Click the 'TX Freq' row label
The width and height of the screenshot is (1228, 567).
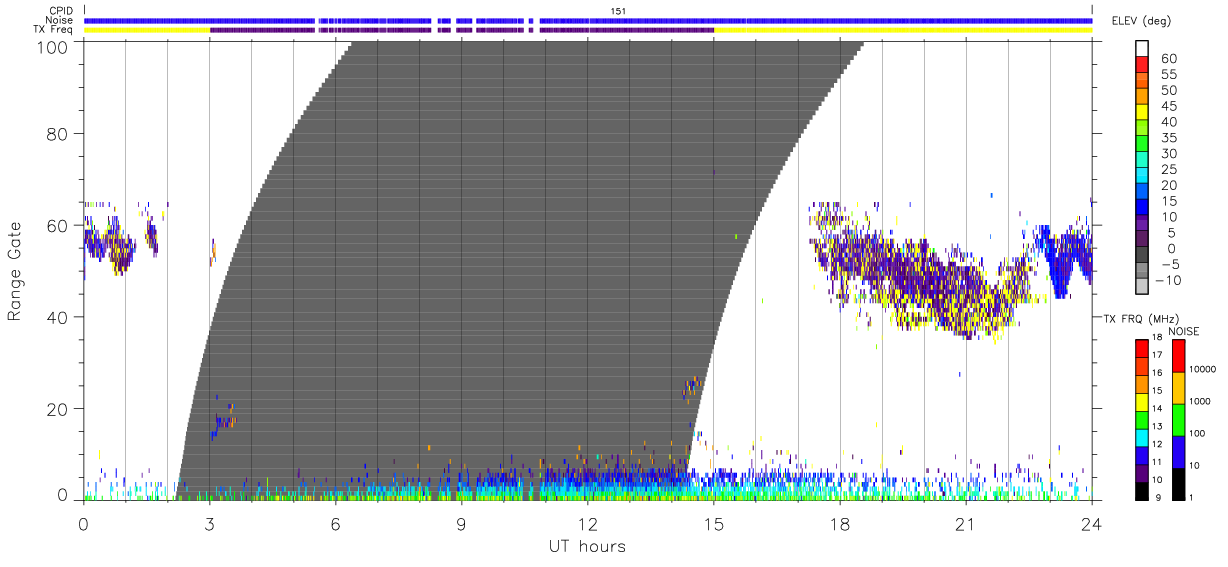[54, 30]
